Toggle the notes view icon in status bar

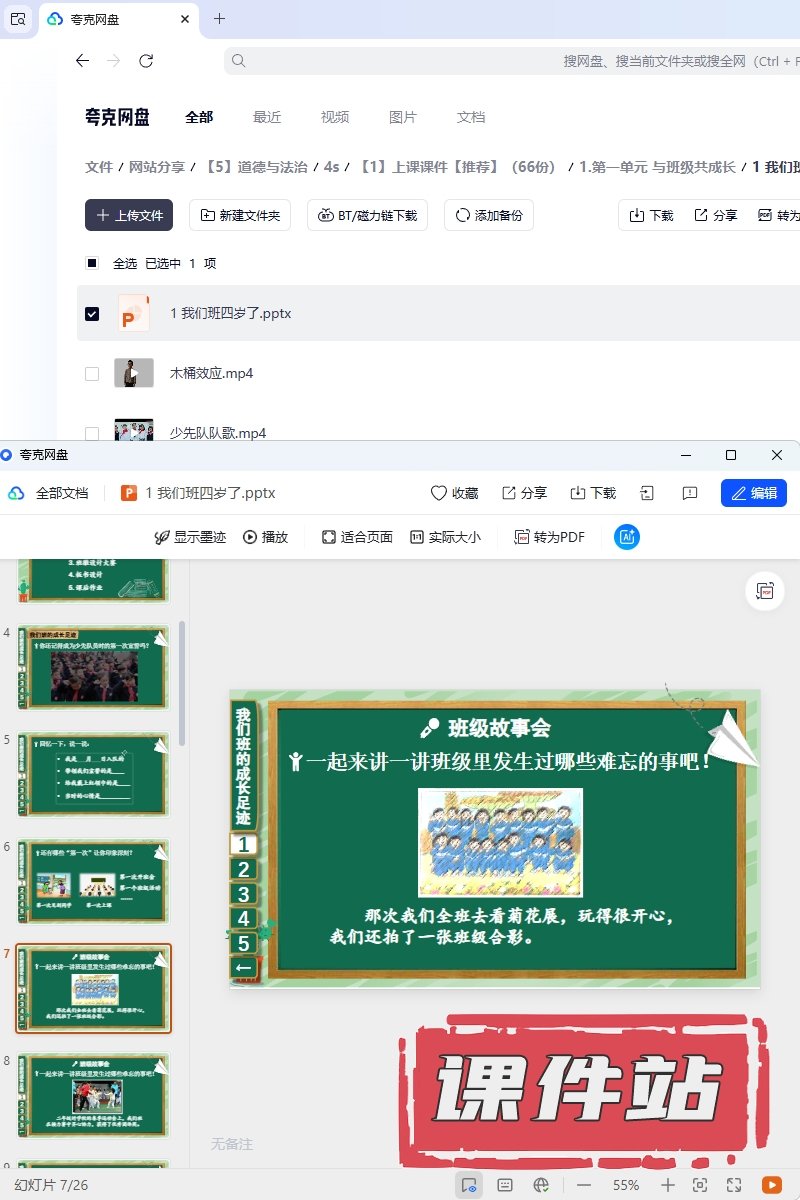click(x=505, y=1185)
